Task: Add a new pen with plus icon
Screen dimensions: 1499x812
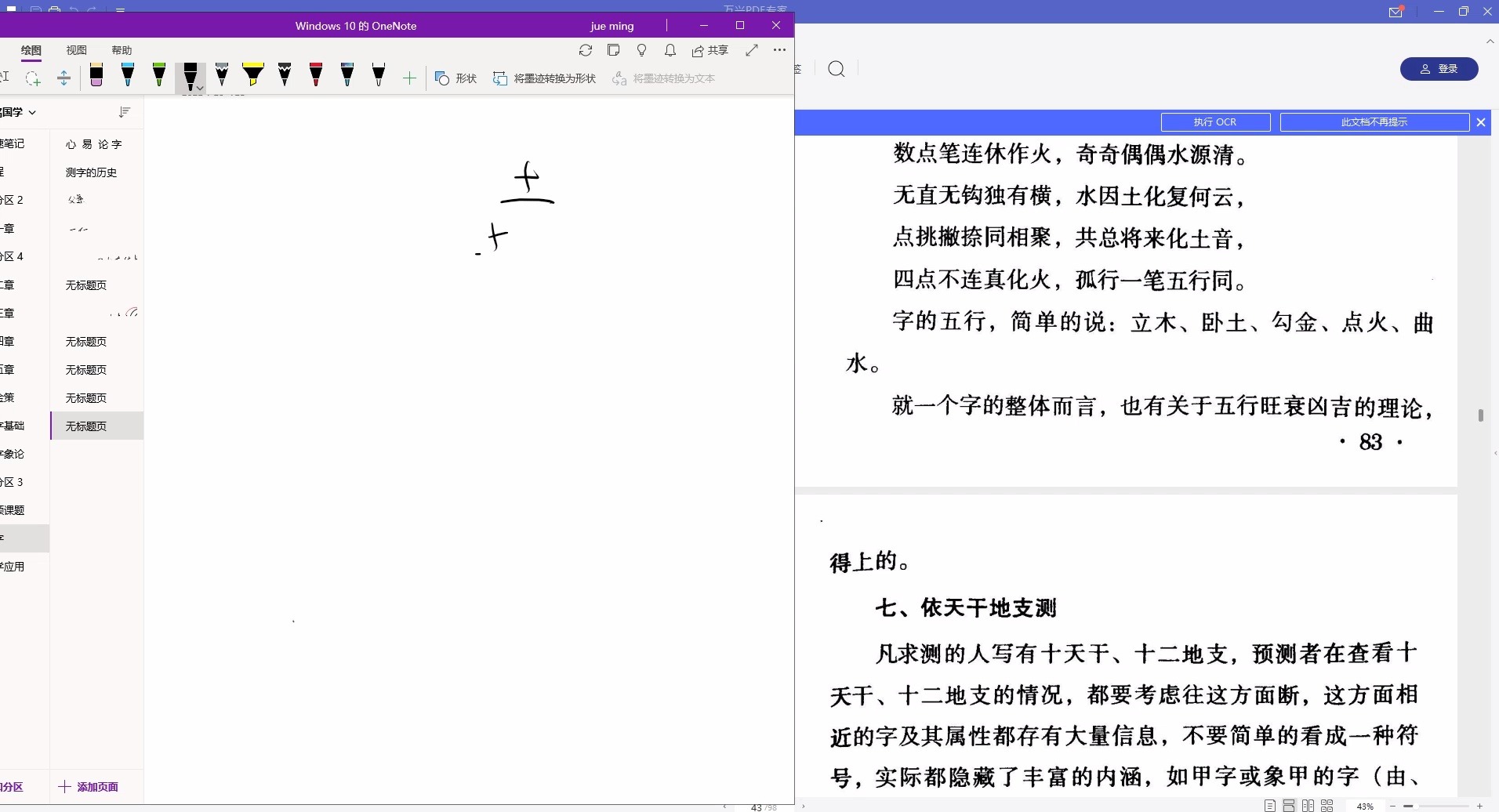Action: pyautogui.click(x=409, y=78)
